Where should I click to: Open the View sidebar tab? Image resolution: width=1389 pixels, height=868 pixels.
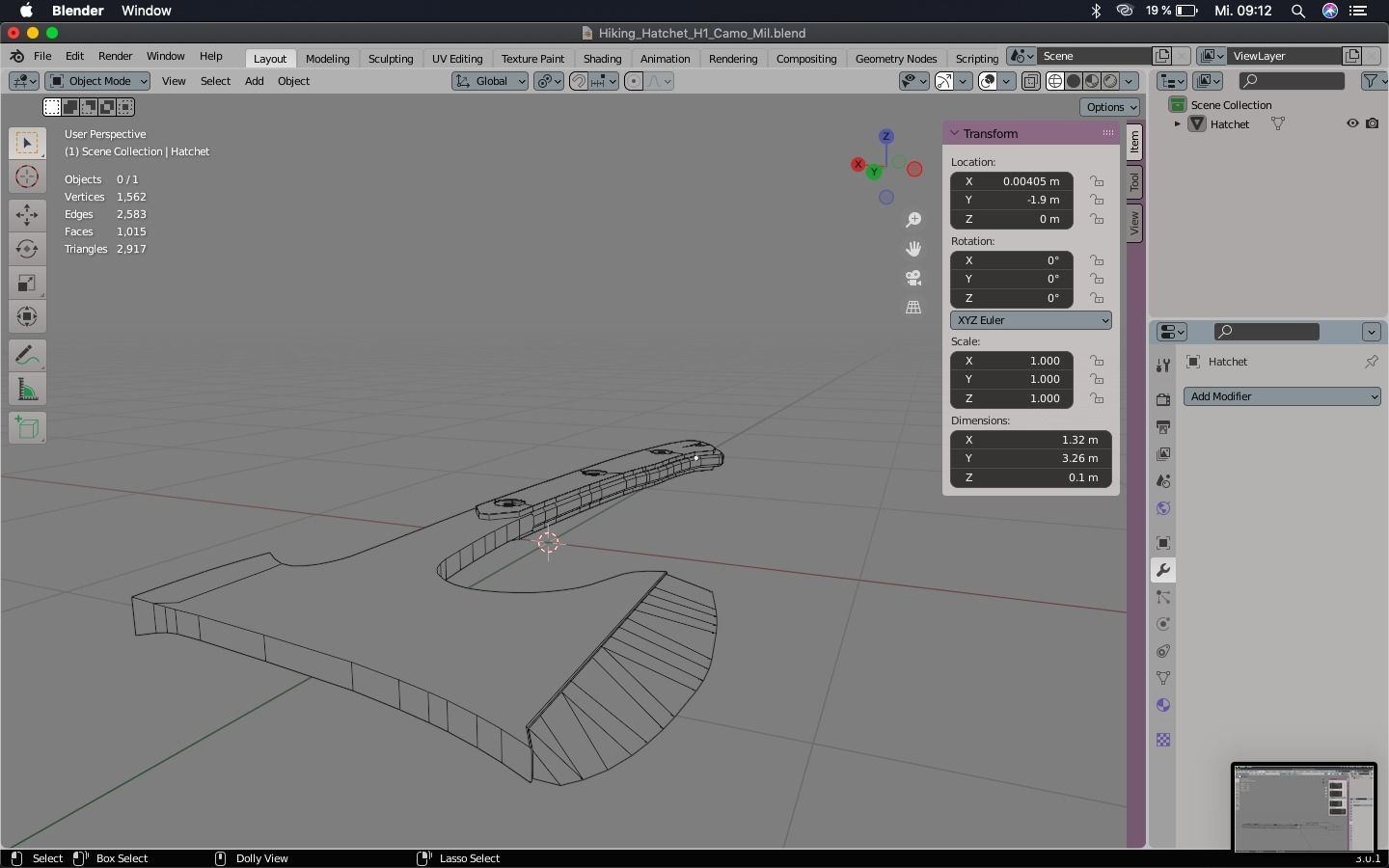tap(1134, 223)
